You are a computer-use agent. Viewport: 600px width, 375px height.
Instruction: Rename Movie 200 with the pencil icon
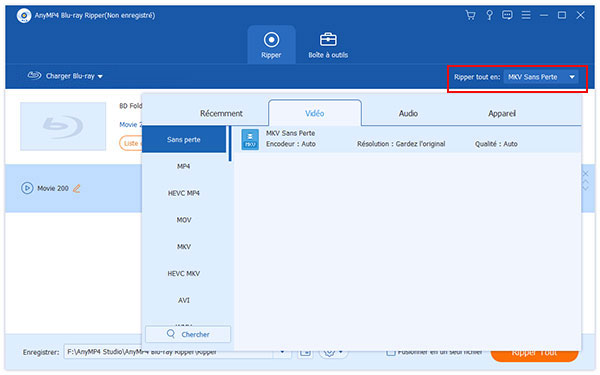point(77,188)
